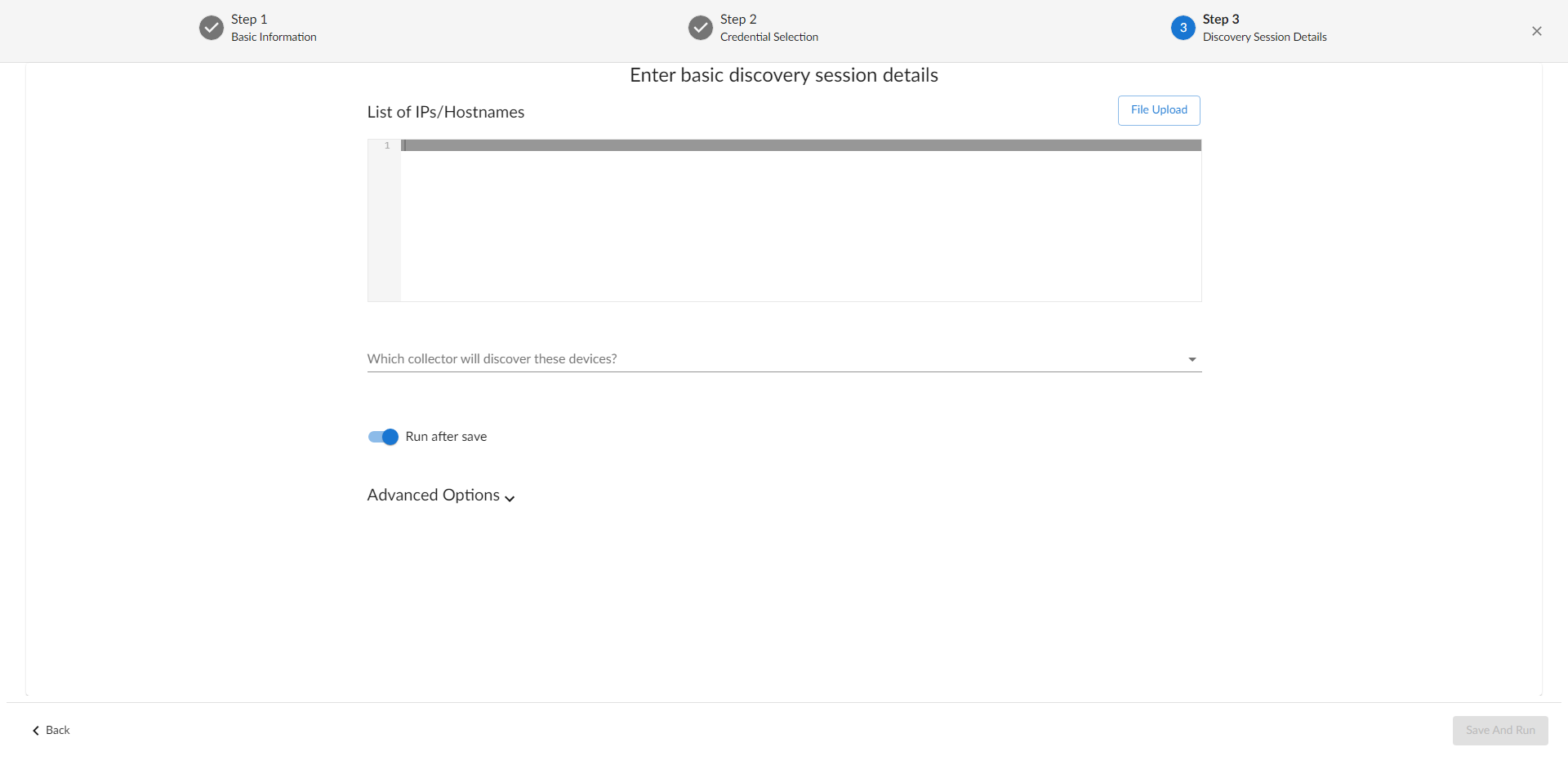Screen dimensions: 1568x765
Task: Click the Step 1 checkmark icon
Action: click(212, 28)
